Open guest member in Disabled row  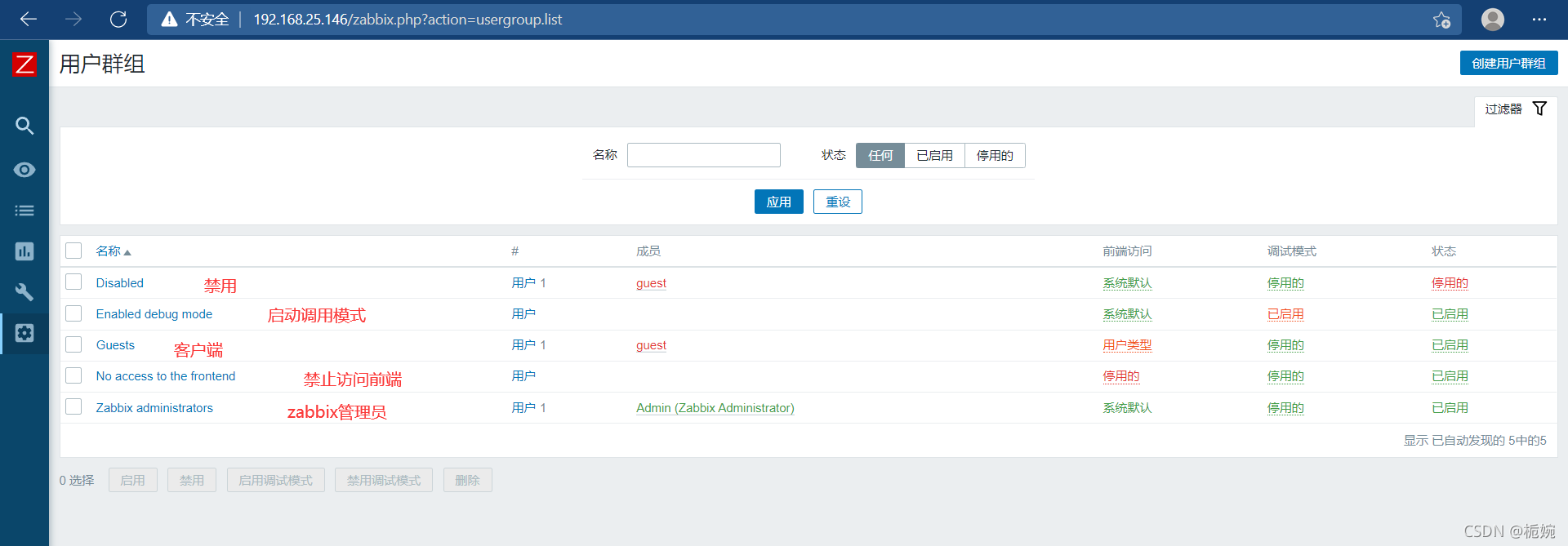[x=651, y=283]
